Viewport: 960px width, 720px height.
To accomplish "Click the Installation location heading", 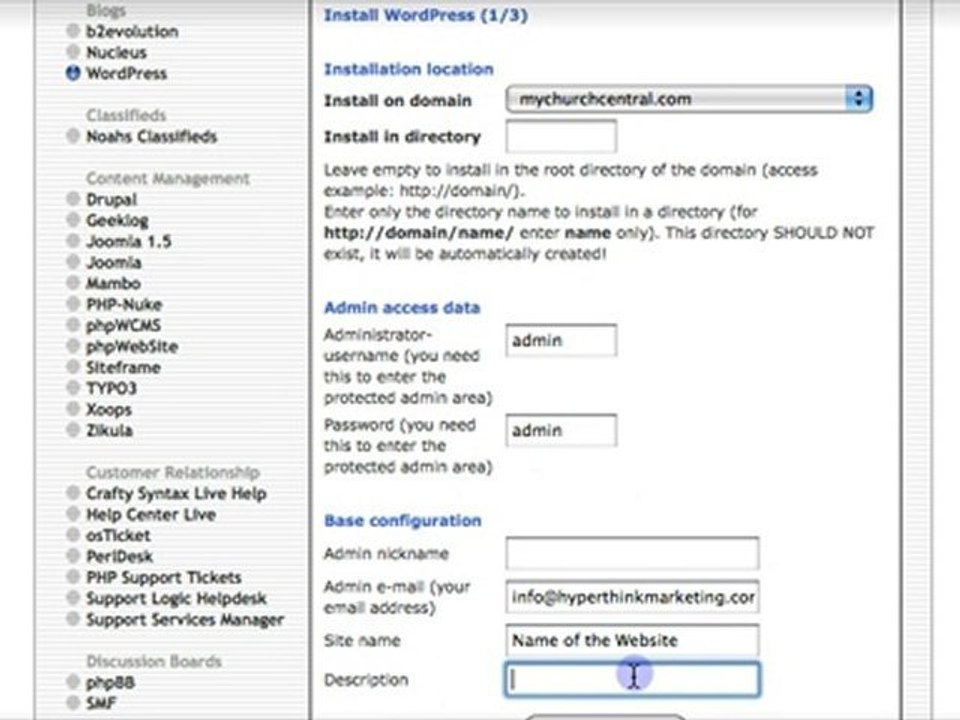I will coord(408,69).
